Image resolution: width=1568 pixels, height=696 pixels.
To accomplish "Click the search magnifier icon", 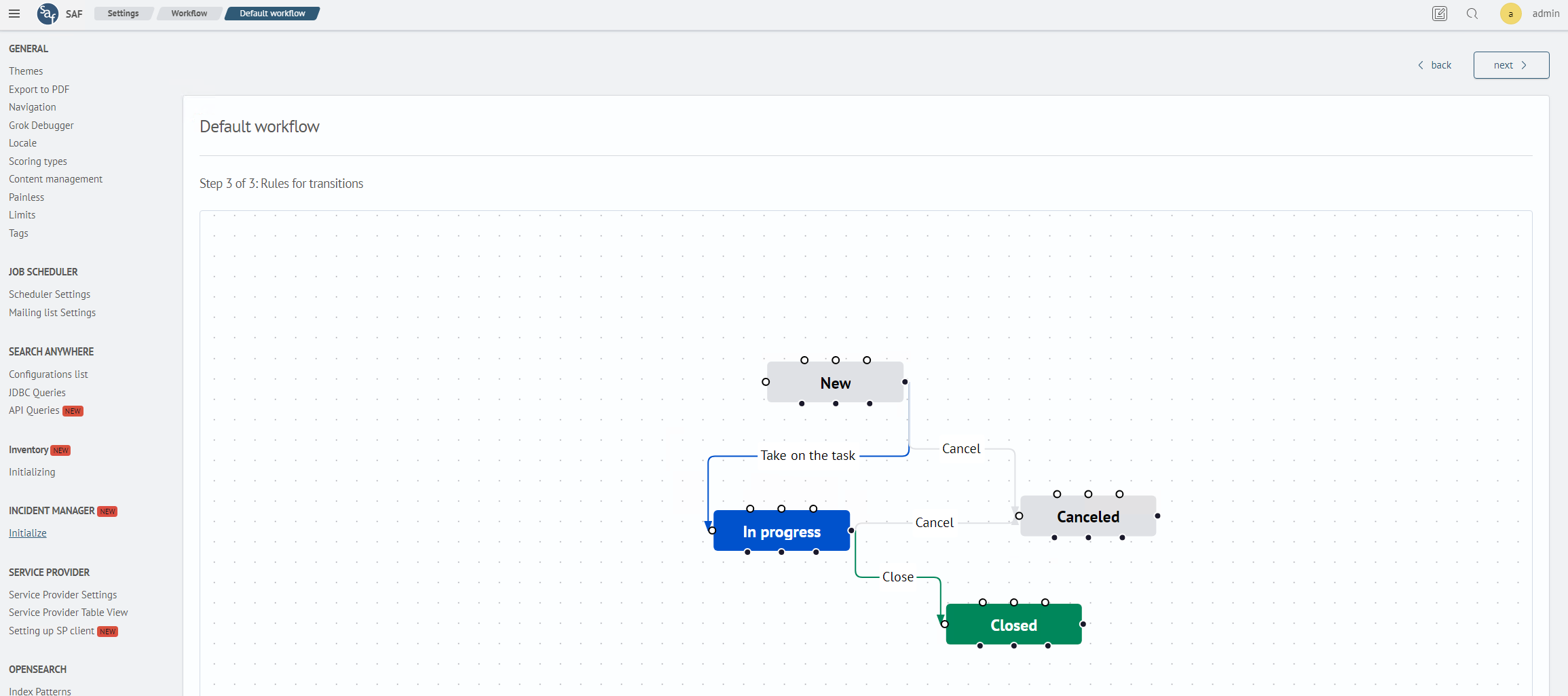I will [x=1472, y=14].
